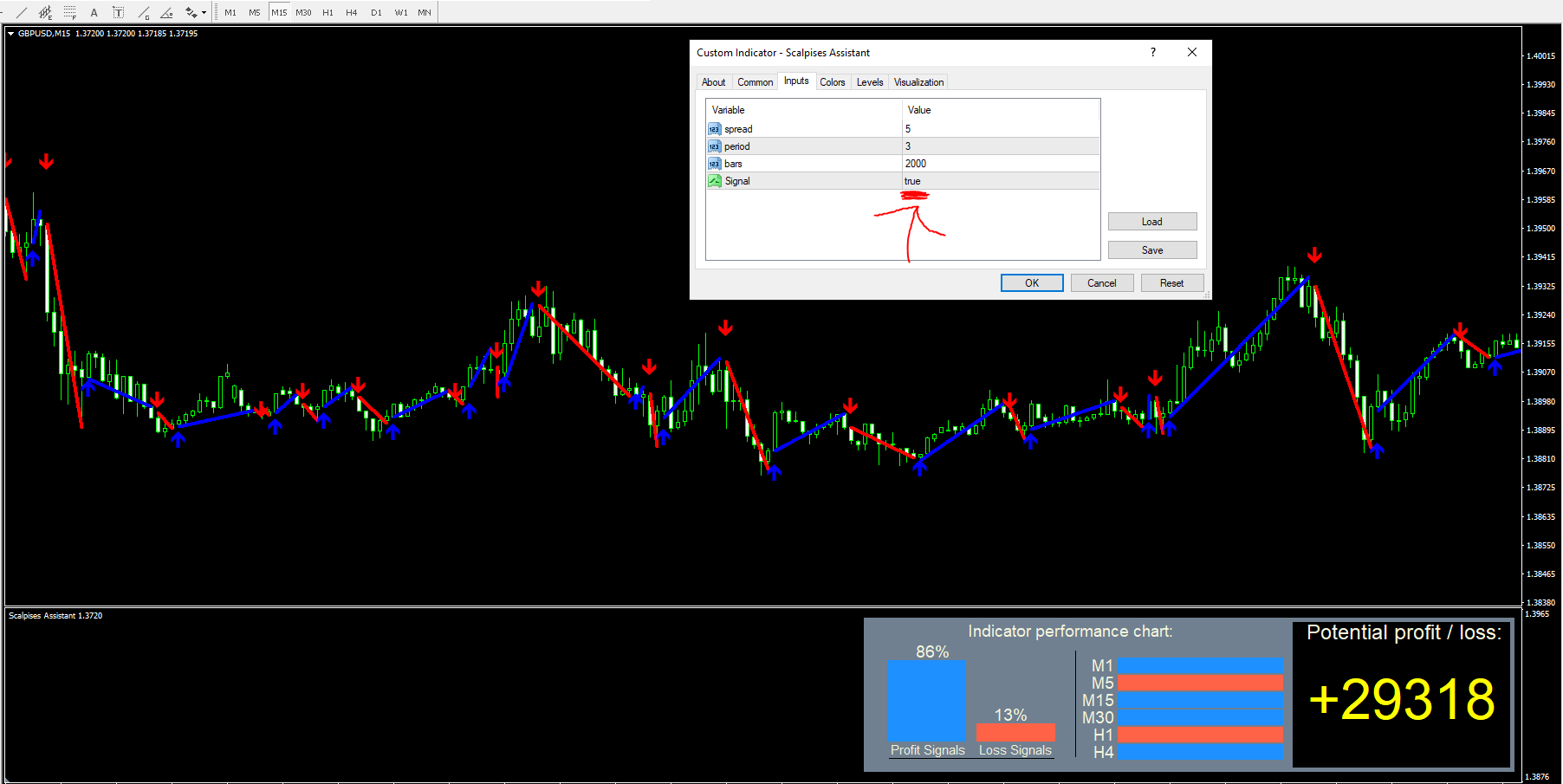Click the Signal variable boolean icon
Screen dimensions: 1563x784
click(715, 181)
